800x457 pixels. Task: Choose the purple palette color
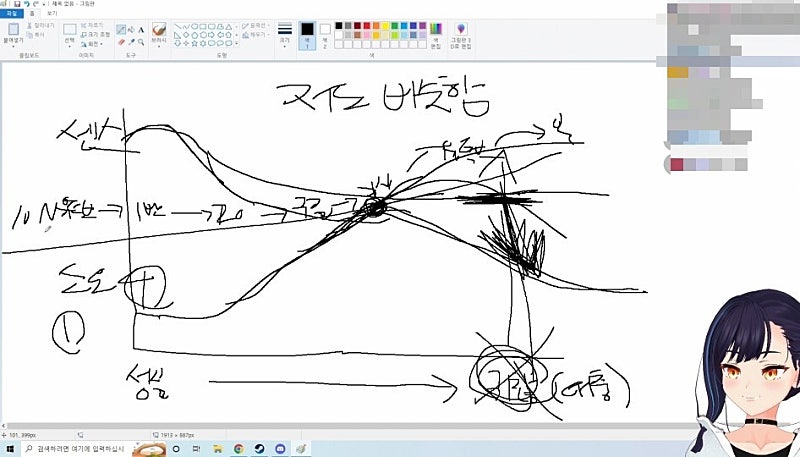click(x=422, y=26)
